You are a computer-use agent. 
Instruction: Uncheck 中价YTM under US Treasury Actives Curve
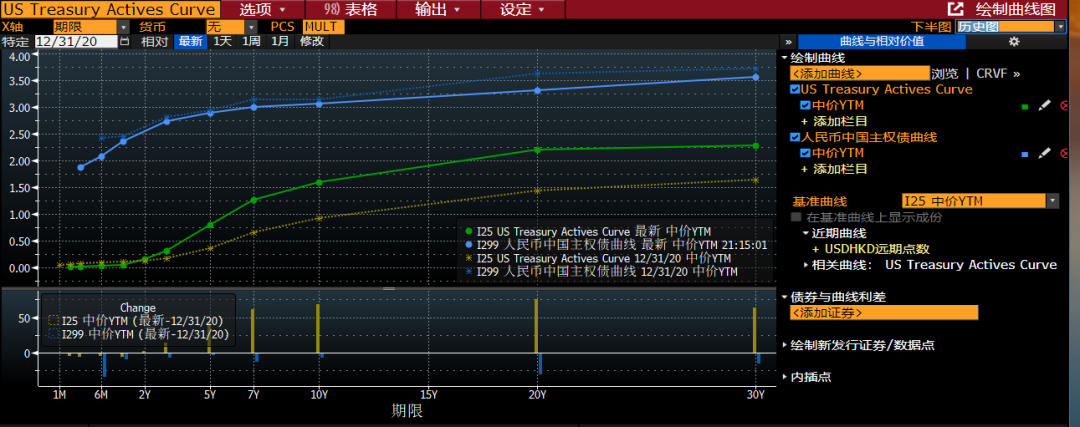tap(805, 105)
